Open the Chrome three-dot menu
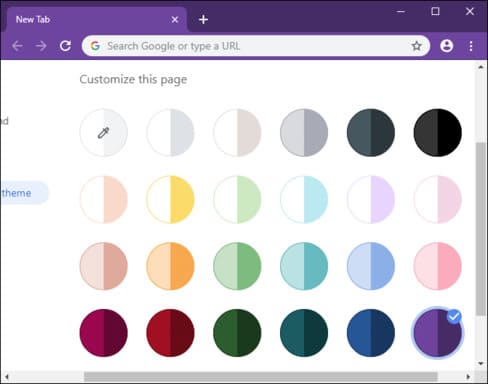Screen dimensions: 488x384 (x=471, y=46)
